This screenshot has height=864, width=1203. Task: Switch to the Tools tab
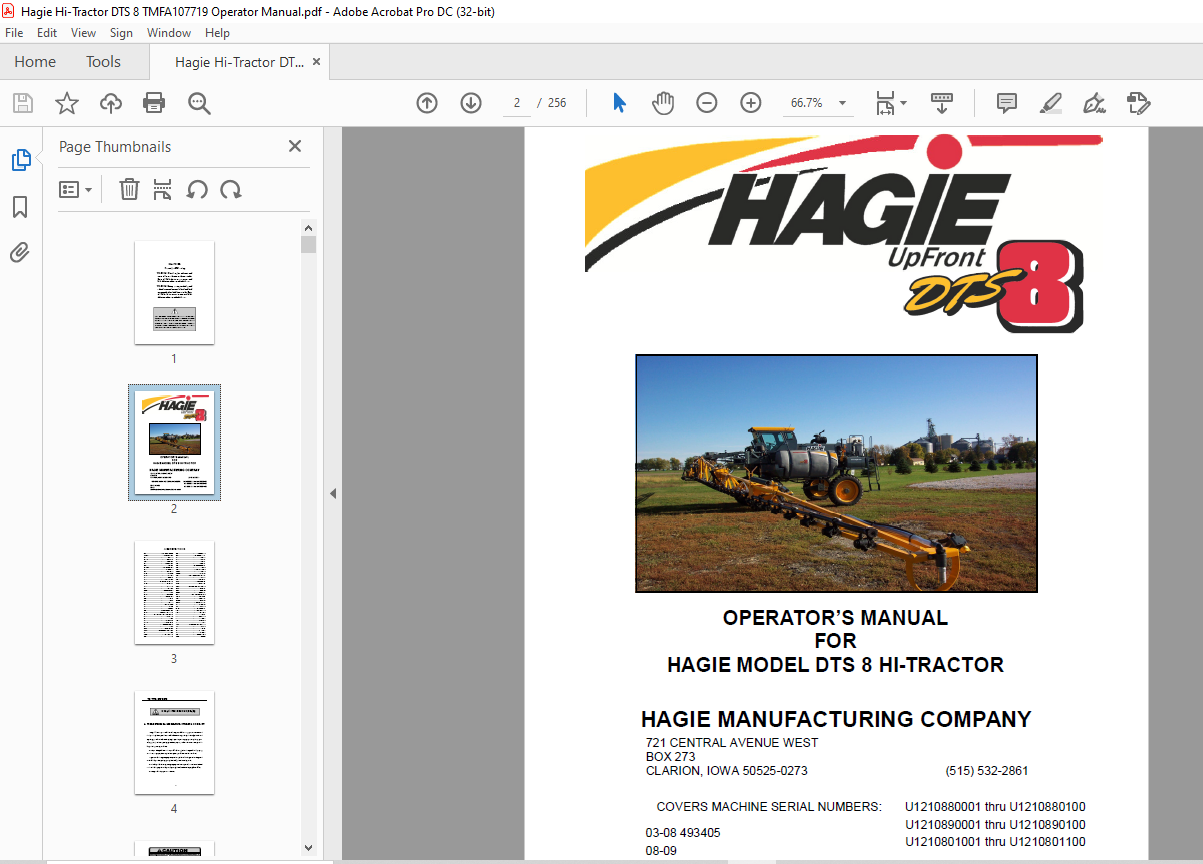[103, 62]
